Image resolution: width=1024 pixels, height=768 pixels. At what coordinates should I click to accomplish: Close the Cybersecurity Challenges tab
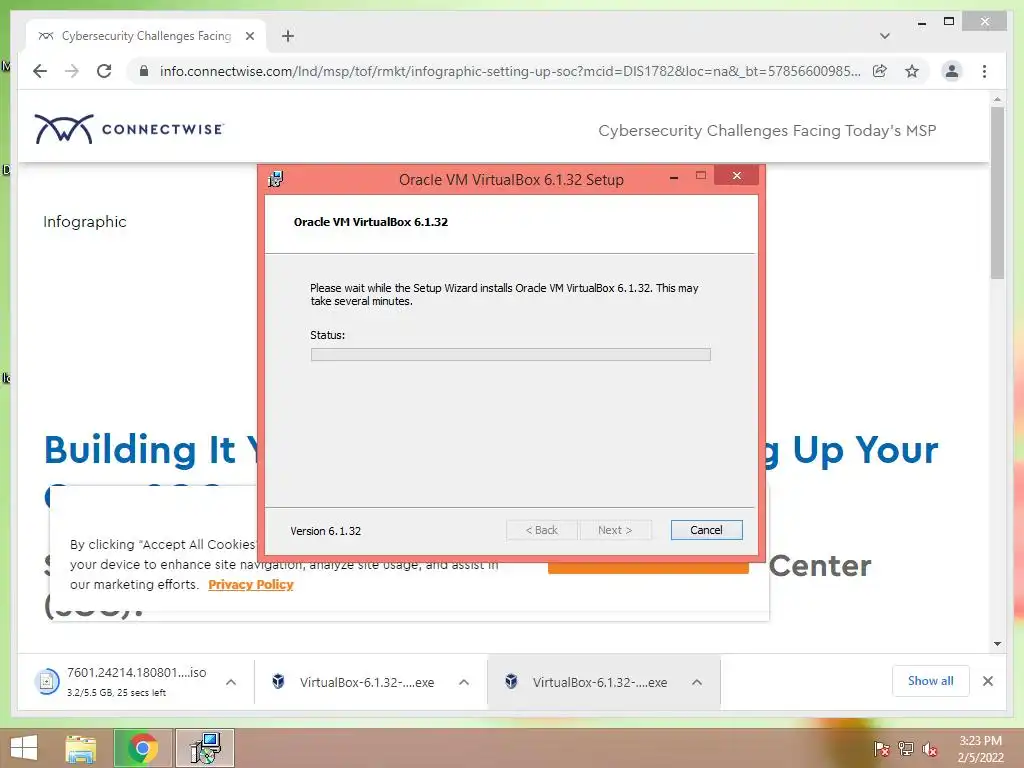click(x=249, y=36)
